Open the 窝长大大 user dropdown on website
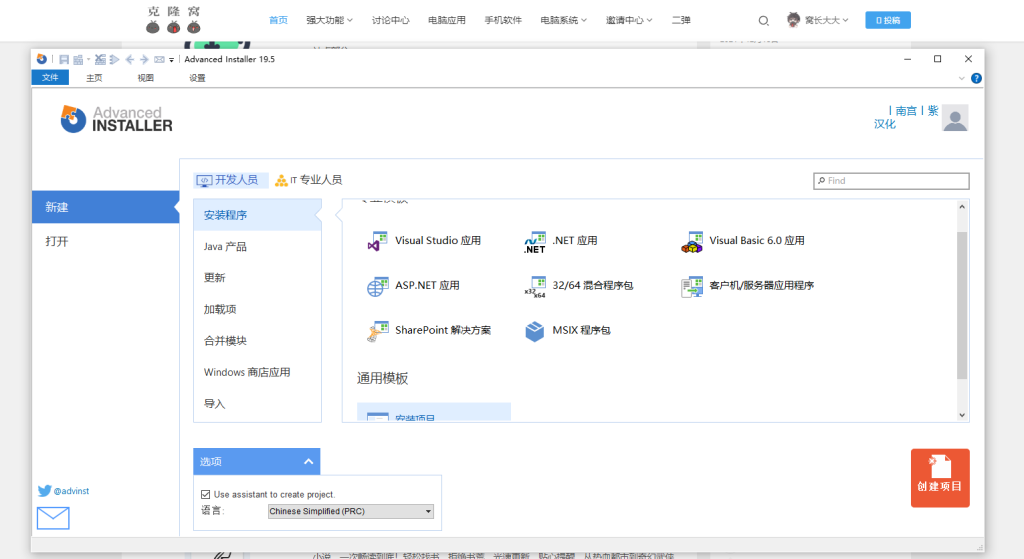 click(818, 20)
